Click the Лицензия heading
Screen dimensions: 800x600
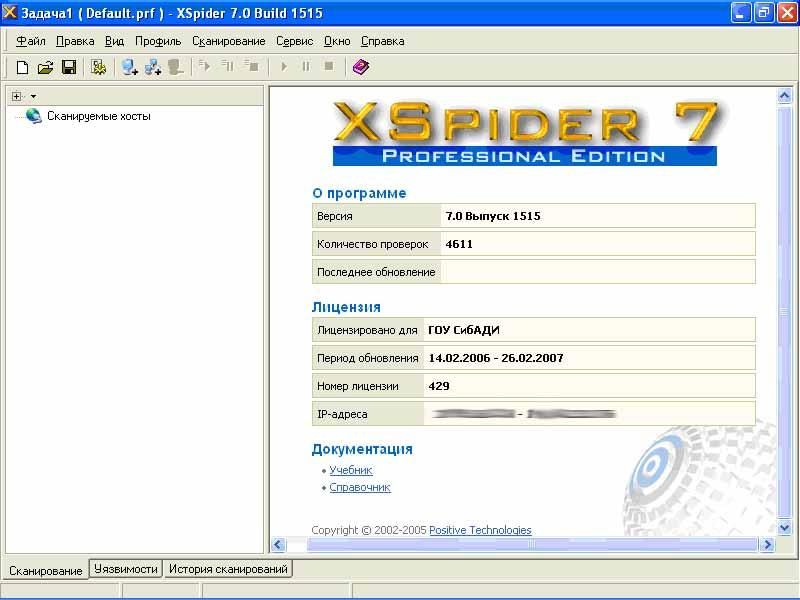[346, 307]
